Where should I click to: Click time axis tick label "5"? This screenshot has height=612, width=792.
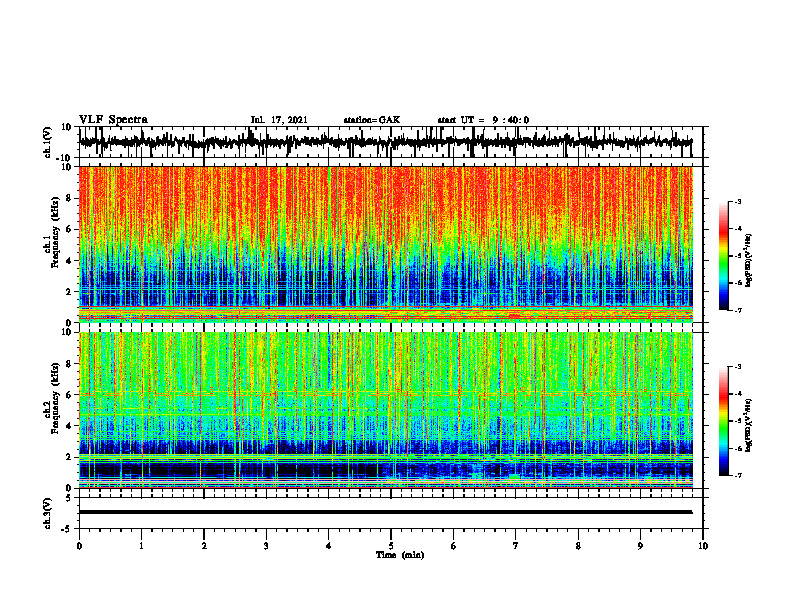click(x=391, y=546)
